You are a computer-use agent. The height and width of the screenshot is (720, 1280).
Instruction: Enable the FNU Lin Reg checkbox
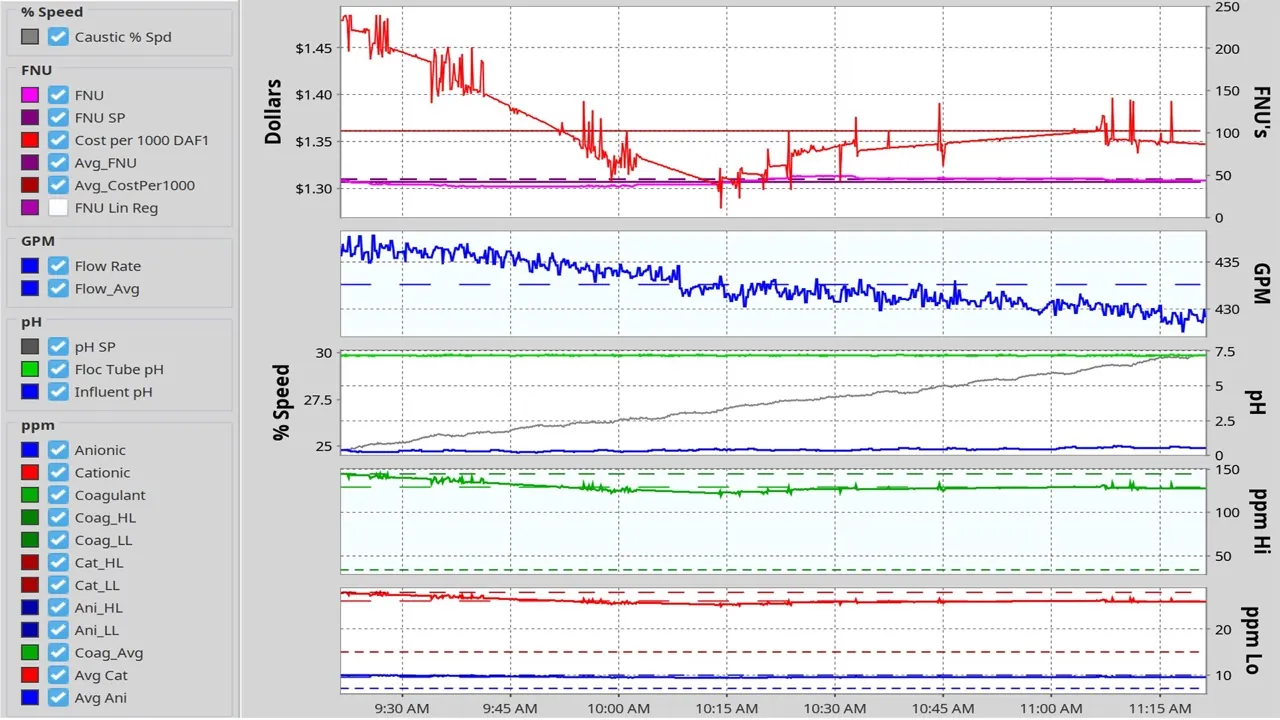click(x=59, y=208)
